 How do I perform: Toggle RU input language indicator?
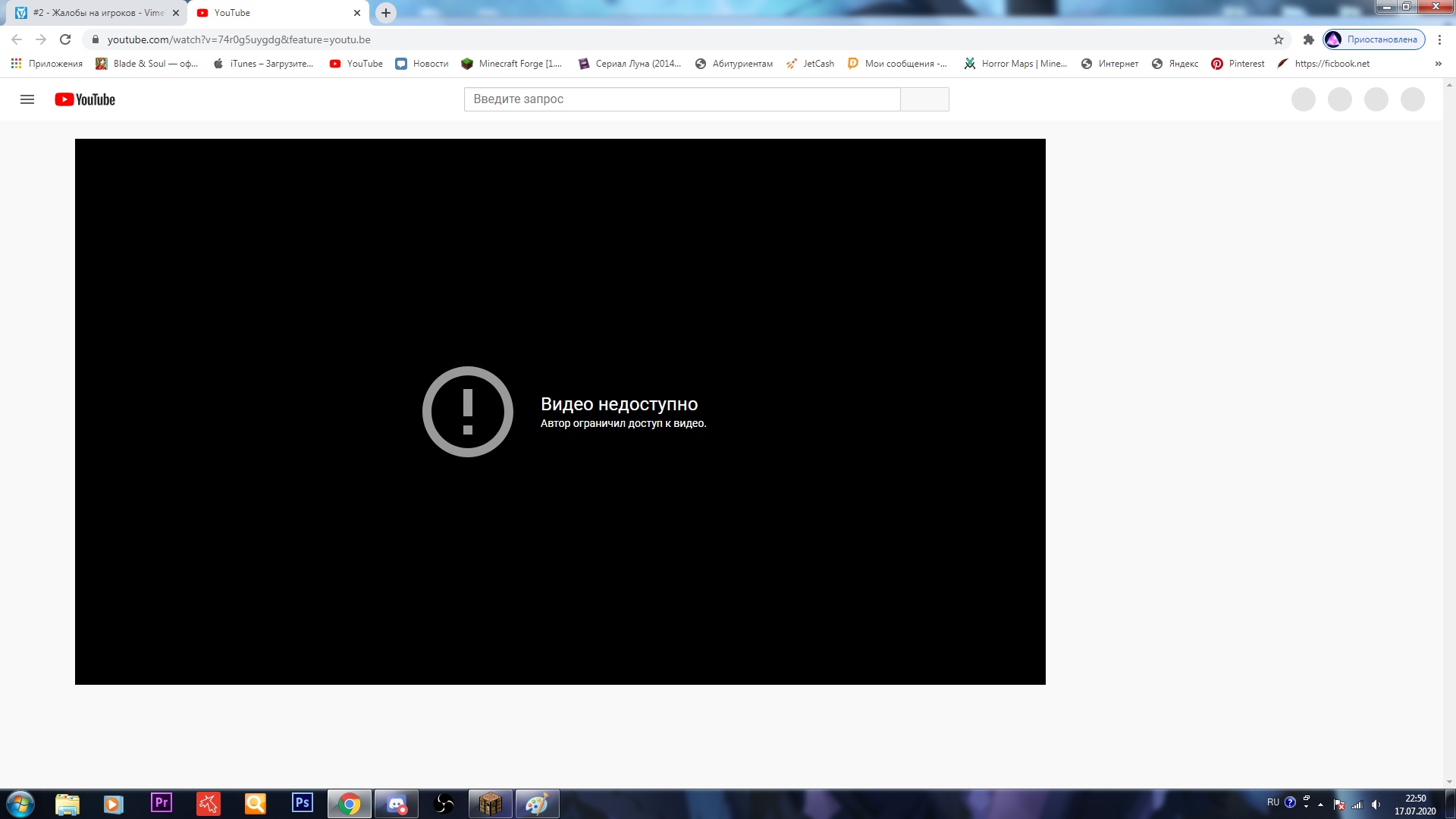[x=1272, y=802]
